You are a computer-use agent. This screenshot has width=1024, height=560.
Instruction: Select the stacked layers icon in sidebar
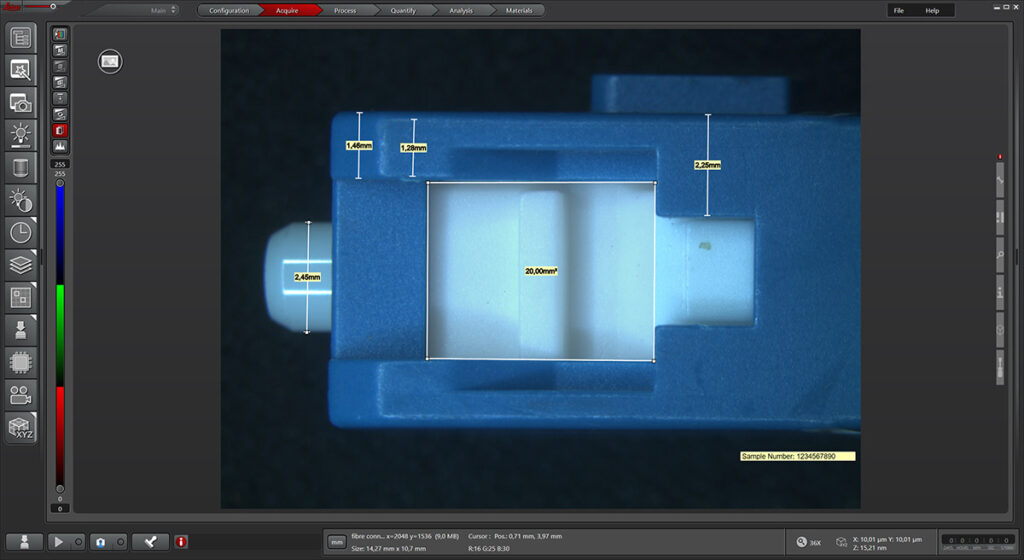point(21,264)
